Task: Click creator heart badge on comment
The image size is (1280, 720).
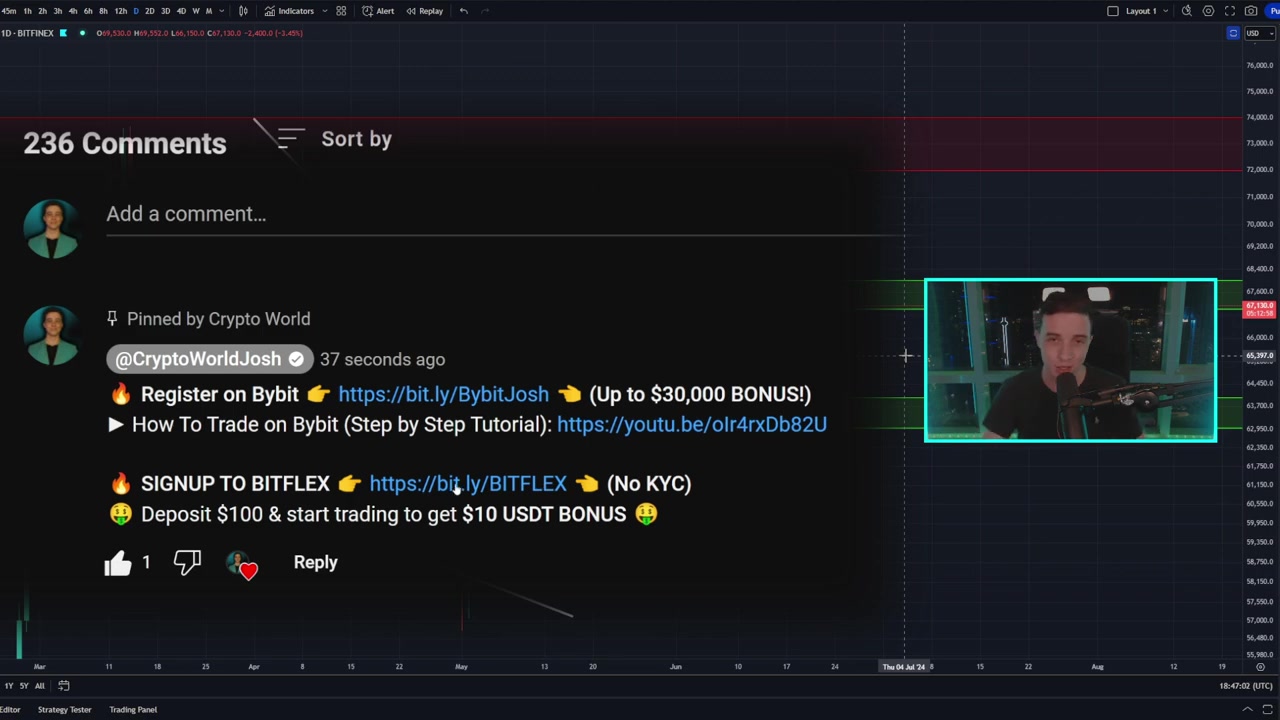Action: 243,565
